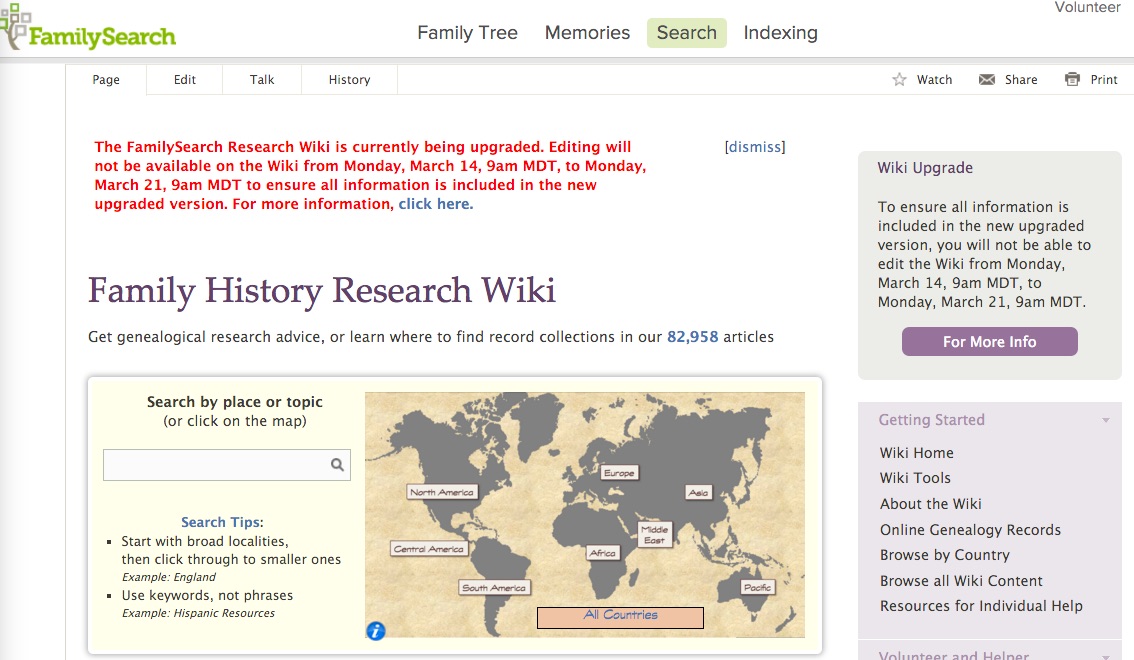The width and height of the screenshot is (1134, 660).
Task: Open the 82,958 articles link
Action: point(692,337)
